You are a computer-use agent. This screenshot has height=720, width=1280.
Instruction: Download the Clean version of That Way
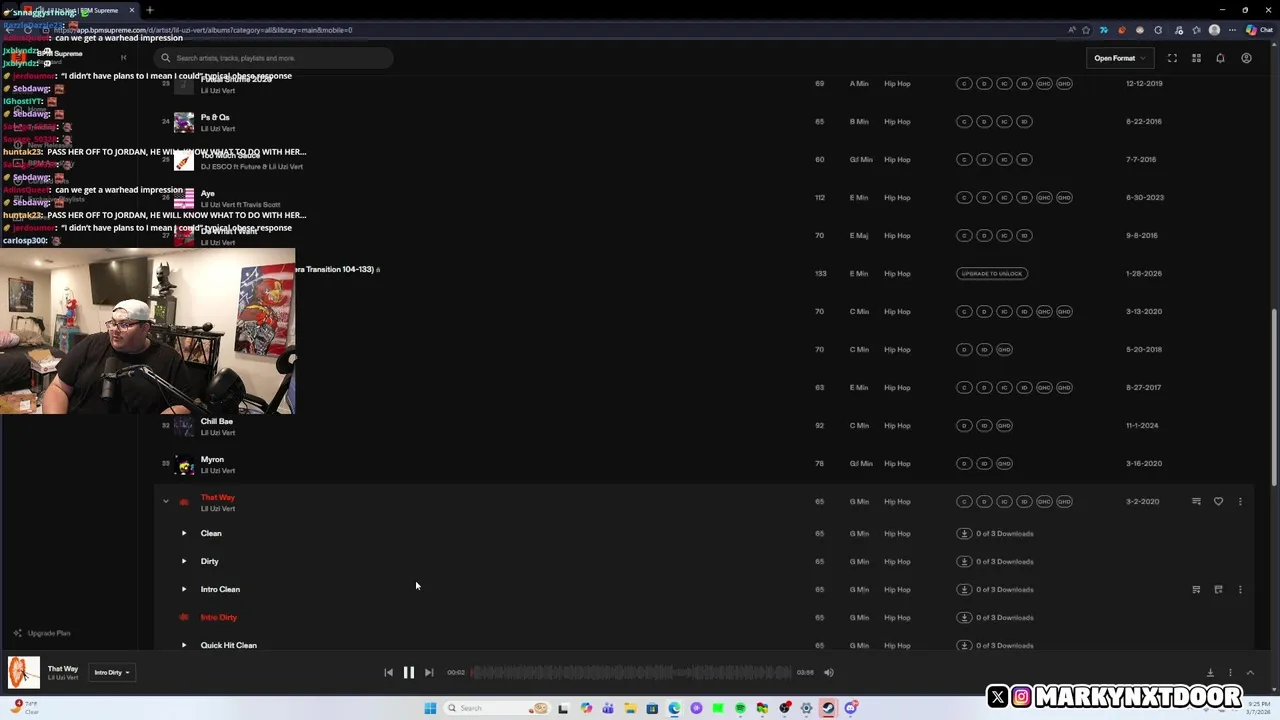coord(964,533)
